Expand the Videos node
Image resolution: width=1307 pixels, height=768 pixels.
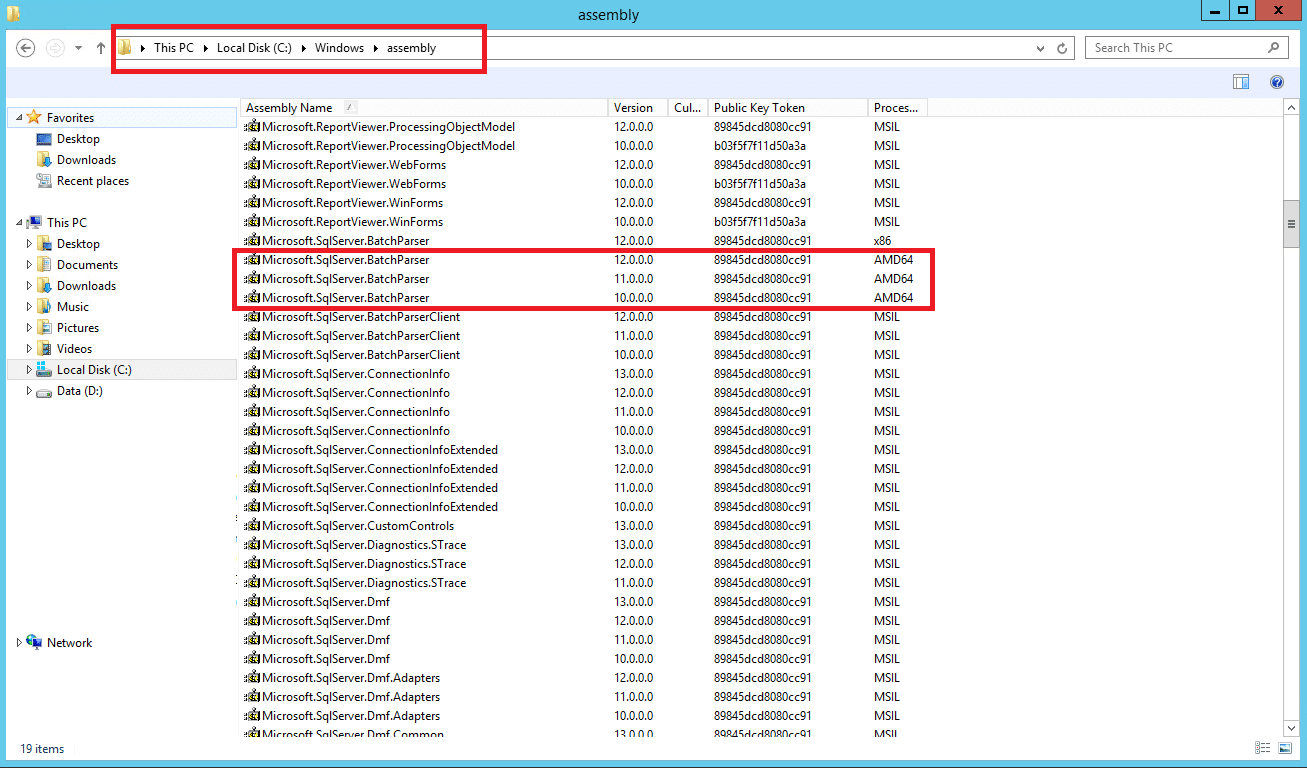tap(29, 349)
